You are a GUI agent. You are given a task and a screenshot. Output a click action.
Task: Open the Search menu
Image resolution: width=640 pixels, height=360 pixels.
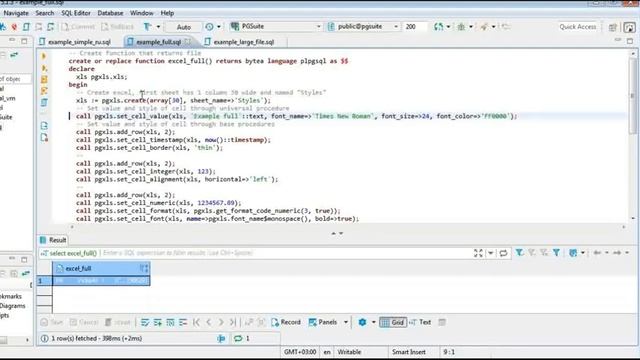click(x=44, y=13)
